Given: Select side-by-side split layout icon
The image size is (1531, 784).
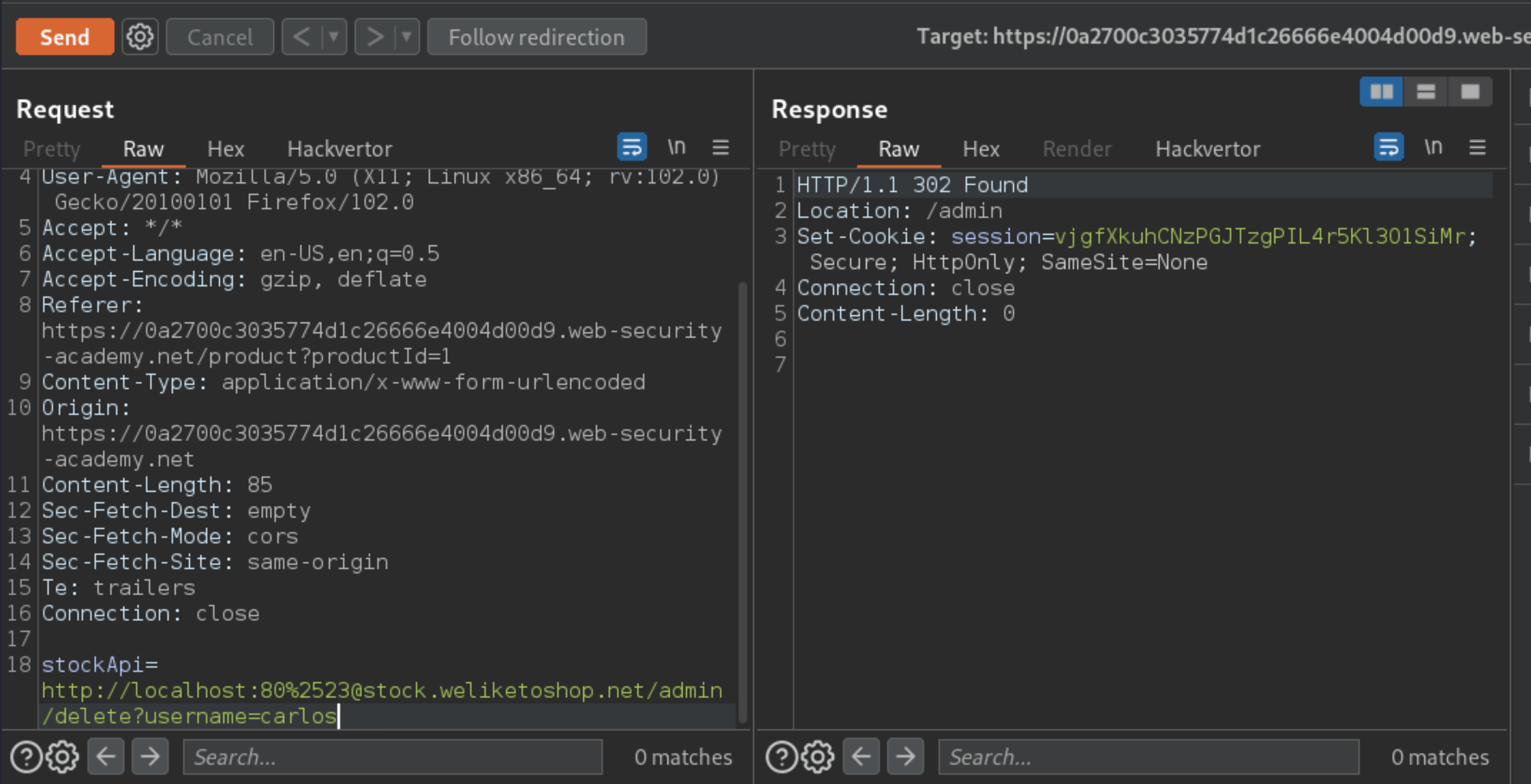Looking at the screenshot, I should click(x=1381, y=91).
